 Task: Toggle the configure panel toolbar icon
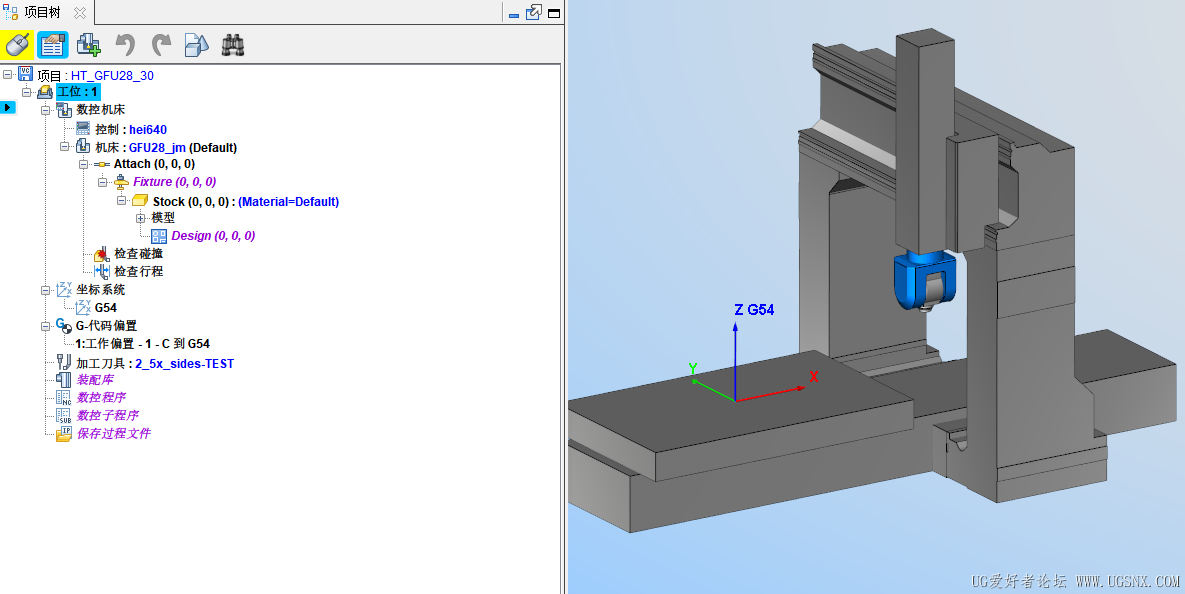point(52,45)
